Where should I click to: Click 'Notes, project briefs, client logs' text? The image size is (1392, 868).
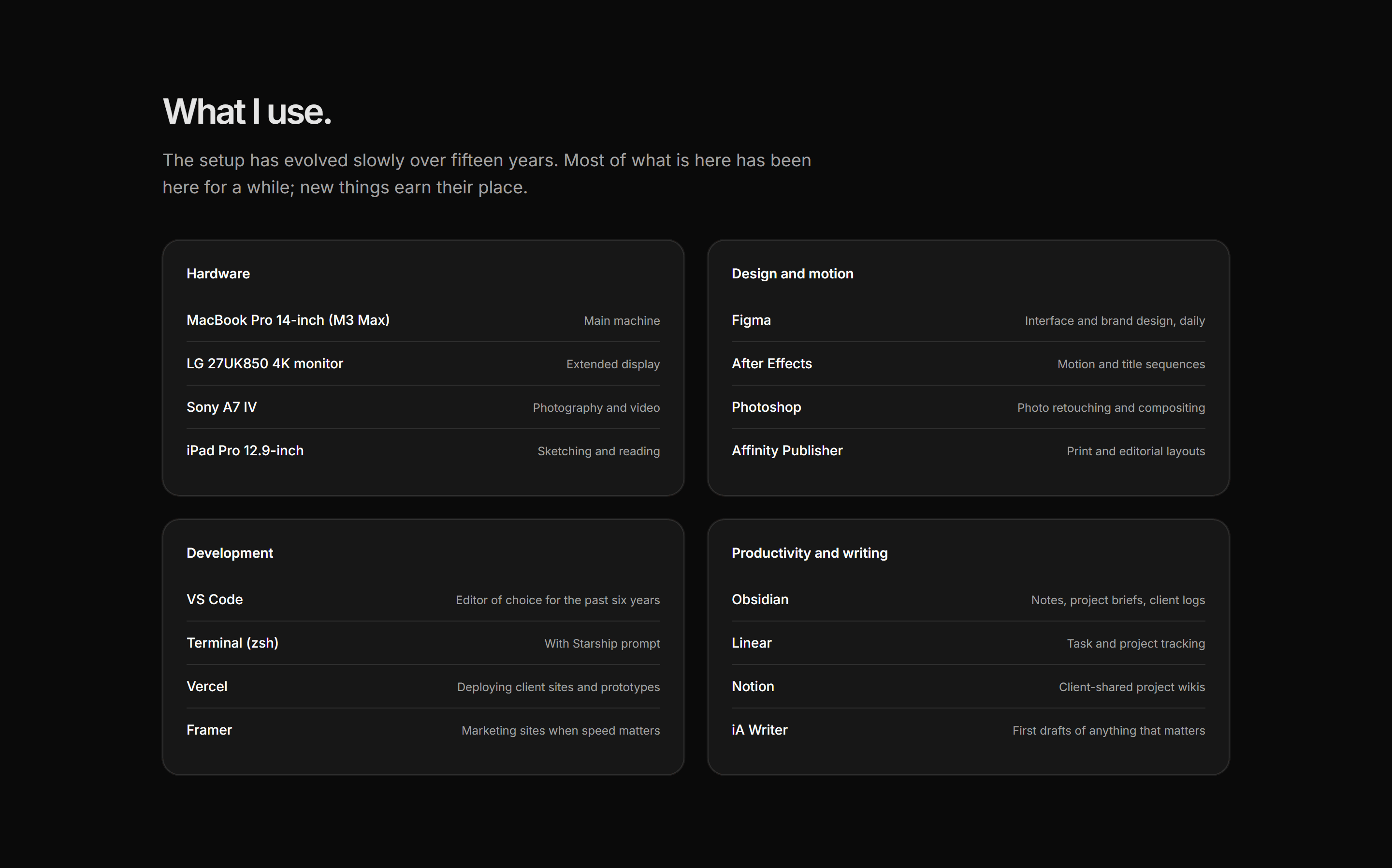pyautogui.click(x=1118, y=600)
